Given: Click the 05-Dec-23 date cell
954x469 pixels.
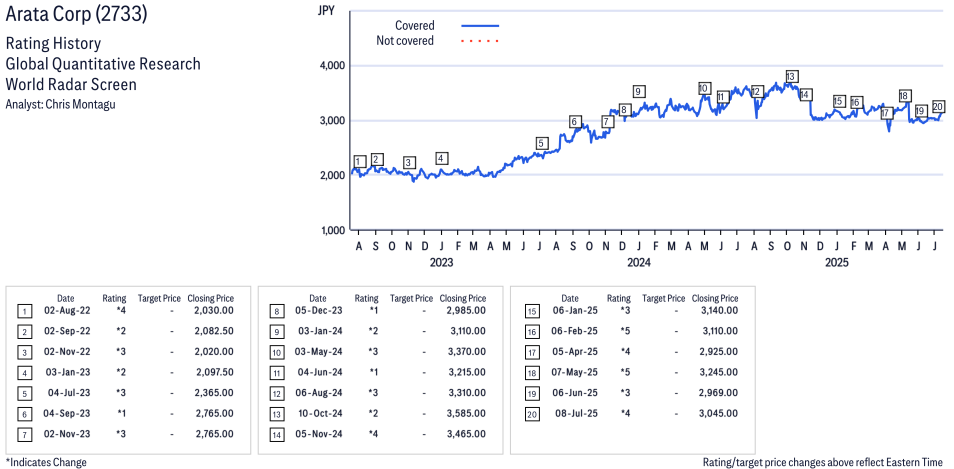Looking at the screenshot, I should click(319, 310).
